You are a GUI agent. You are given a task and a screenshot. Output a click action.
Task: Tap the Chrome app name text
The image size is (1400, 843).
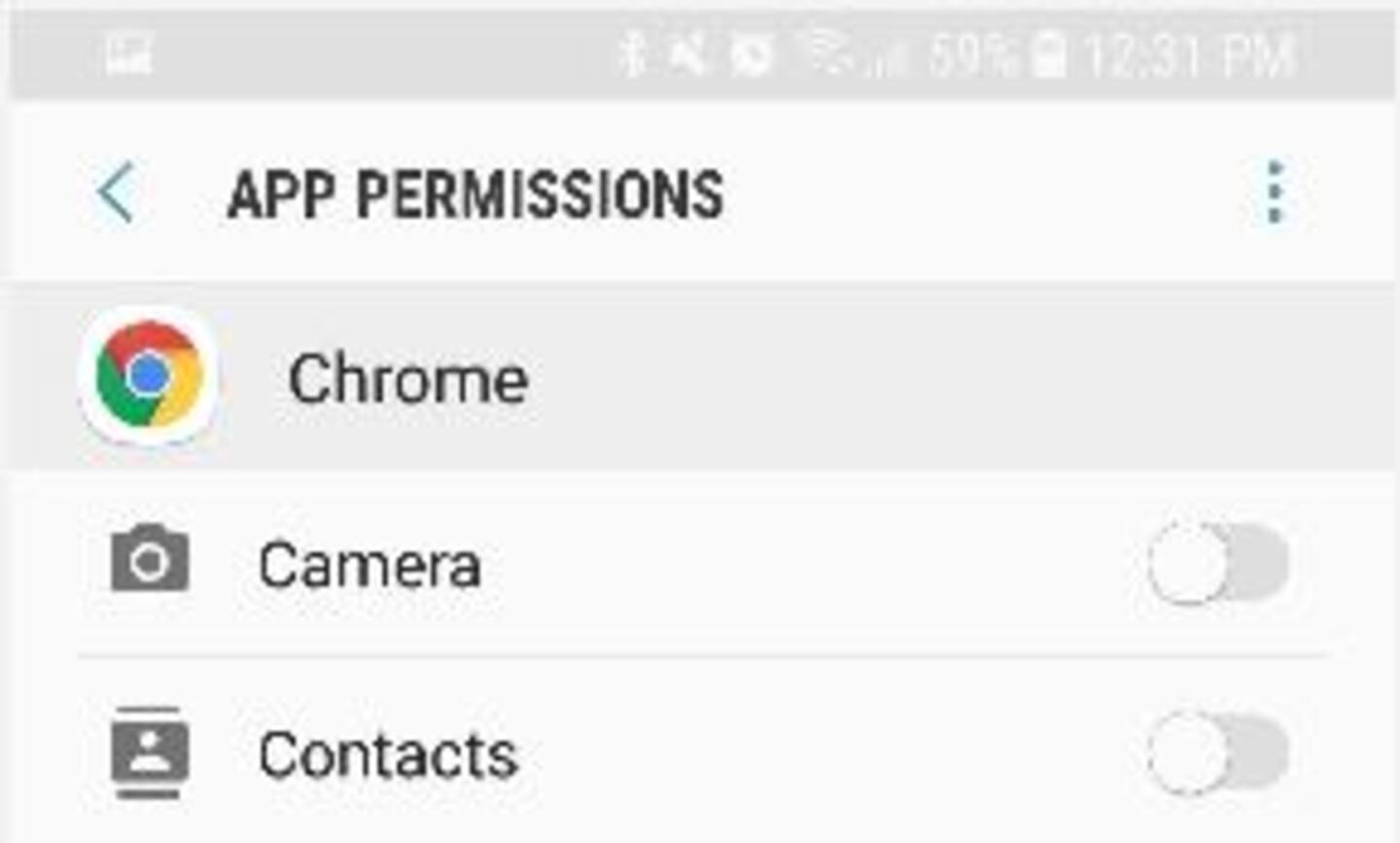[x=408, y=377]
